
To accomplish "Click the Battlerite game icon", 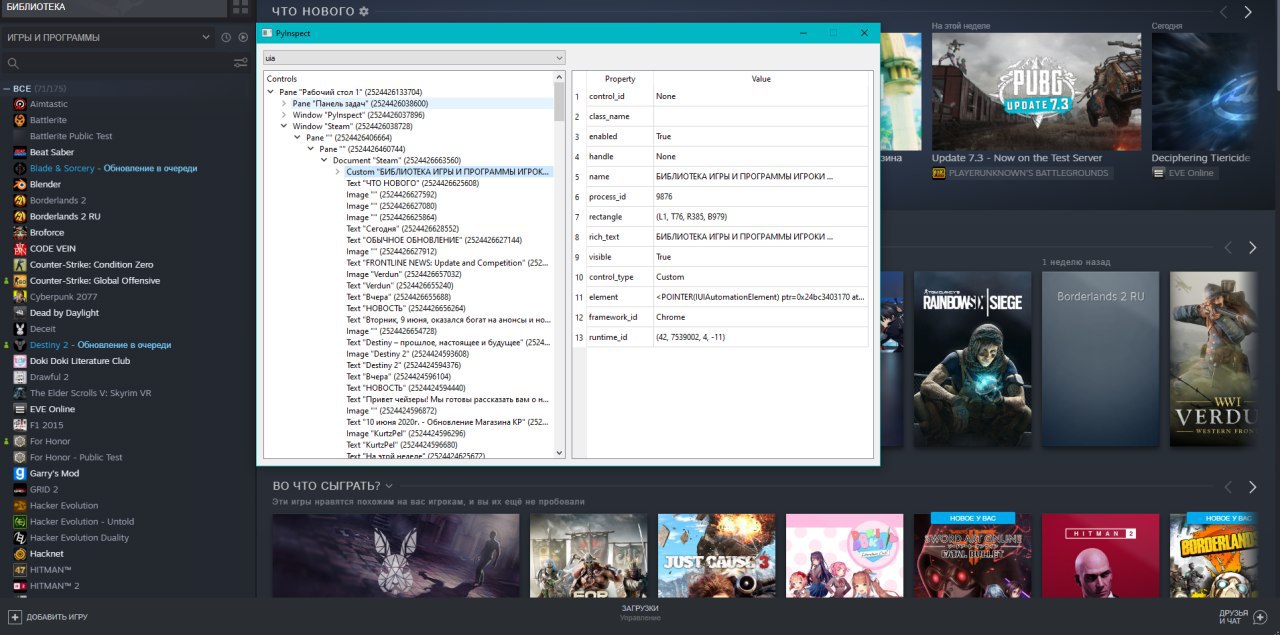I will click(20, 120).
